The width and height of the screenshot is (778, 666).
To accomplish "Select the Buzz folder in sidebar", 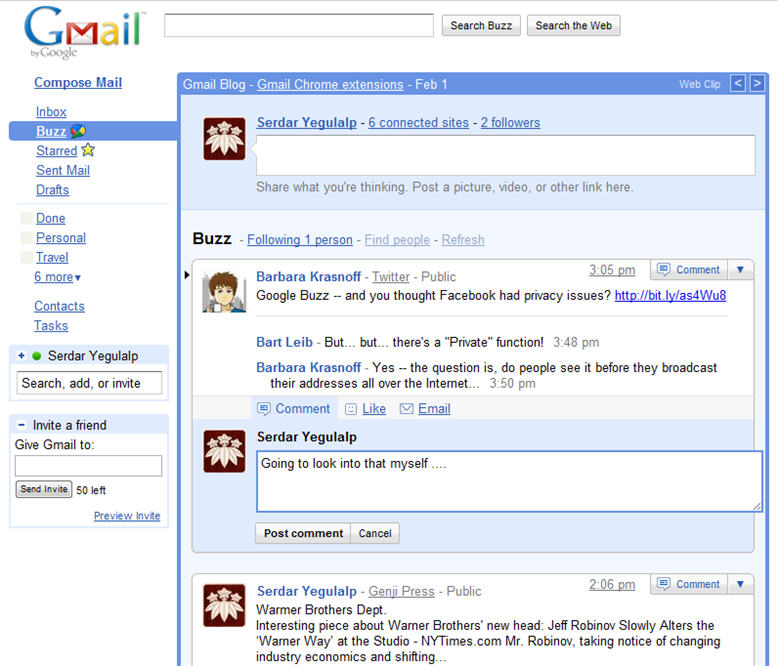I will (51, 131).
